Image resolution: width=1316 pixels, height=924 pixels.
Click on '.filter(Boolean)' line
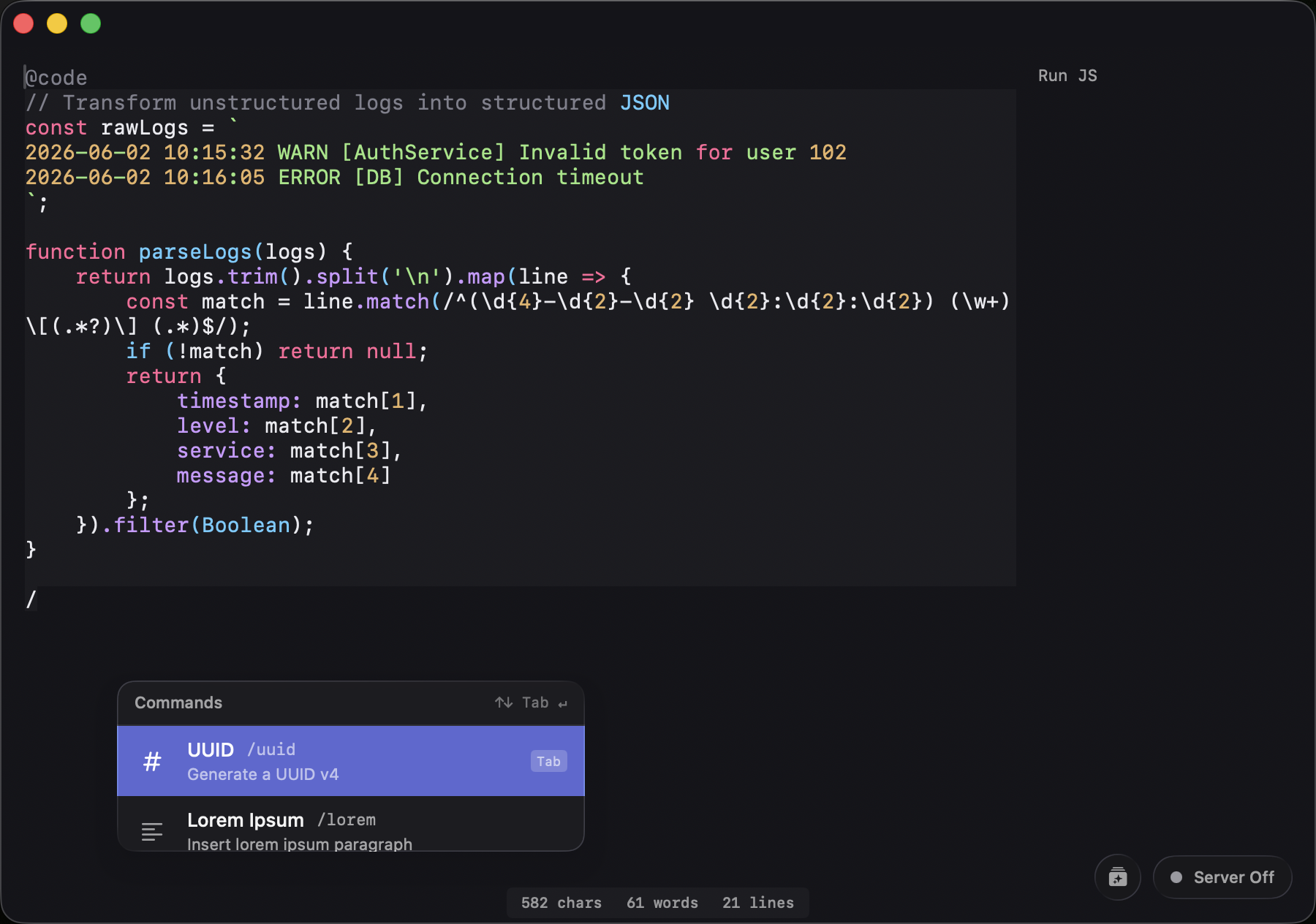click(195, 525)
